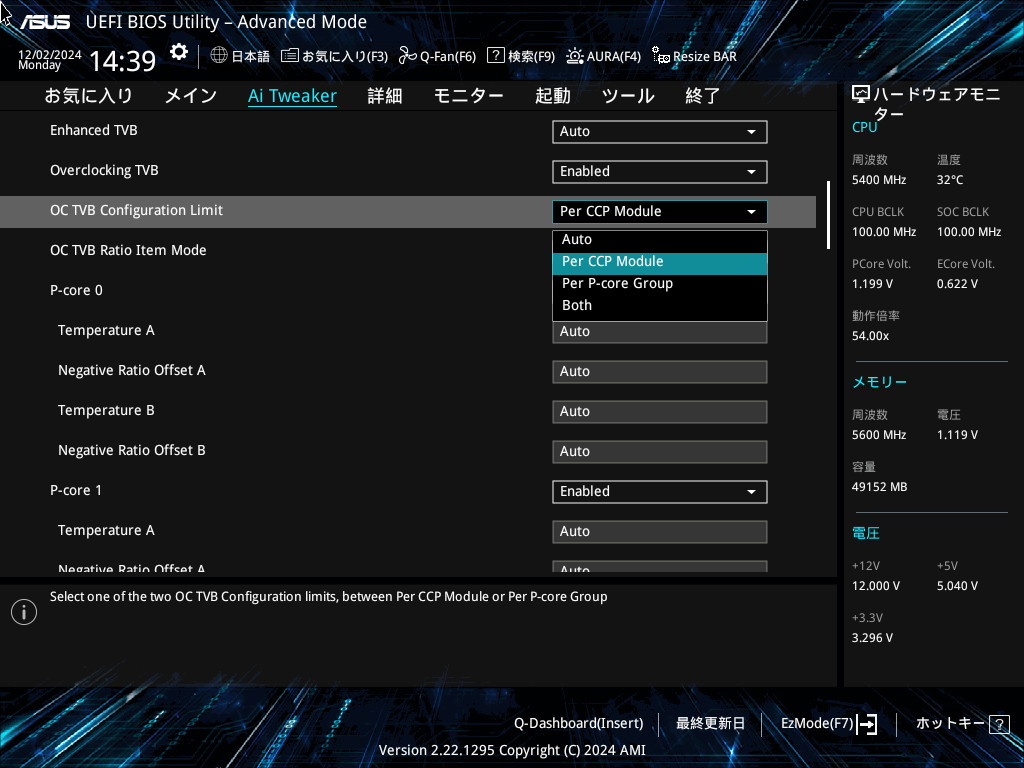Click +12V 12.000 V reading

876,586
